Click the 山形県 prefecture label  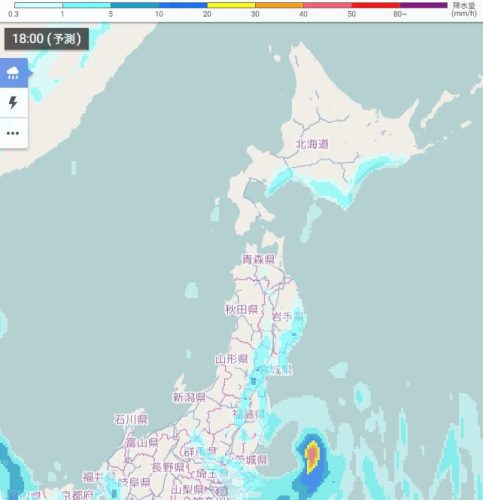point(232,359)
